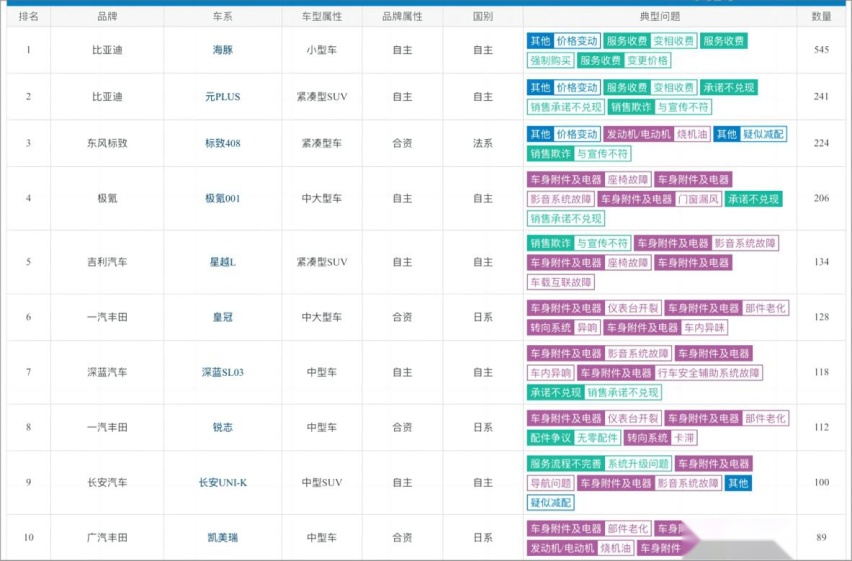Click 行车安全辅助系统故障 tag in 深蓝SL03 row

click(708, 373)
